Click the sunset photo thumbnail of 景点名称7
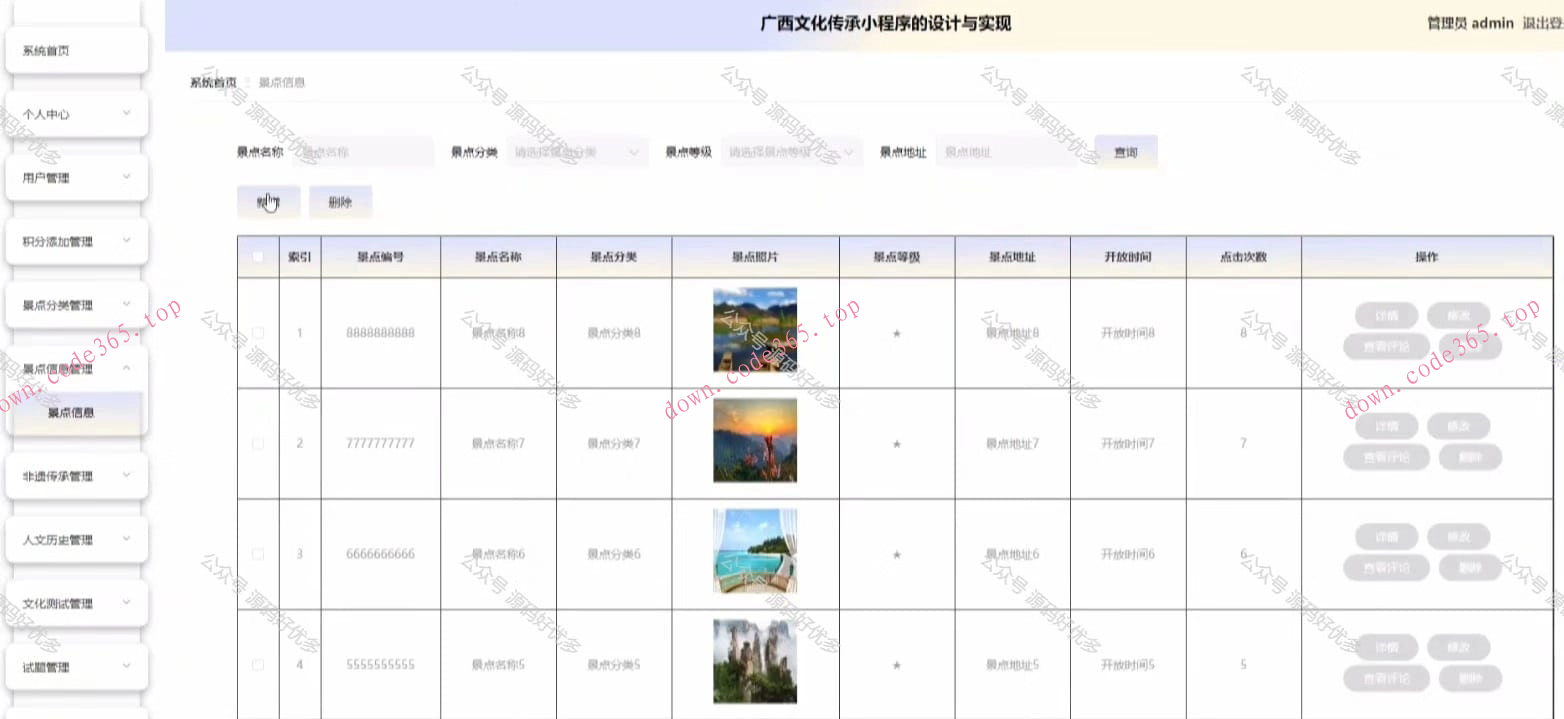Image resolution: width=1564 pixels, height=719 pixels. pos(754,440)
